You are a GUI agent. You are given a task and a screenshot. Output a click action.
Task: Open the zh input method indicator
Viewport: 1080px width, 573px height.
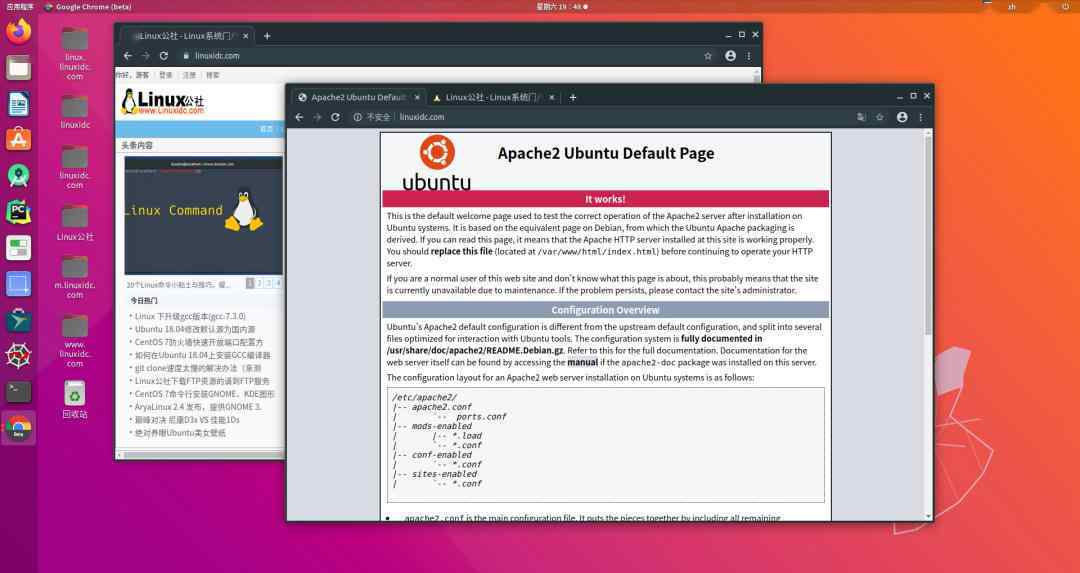click(1012, 6)
